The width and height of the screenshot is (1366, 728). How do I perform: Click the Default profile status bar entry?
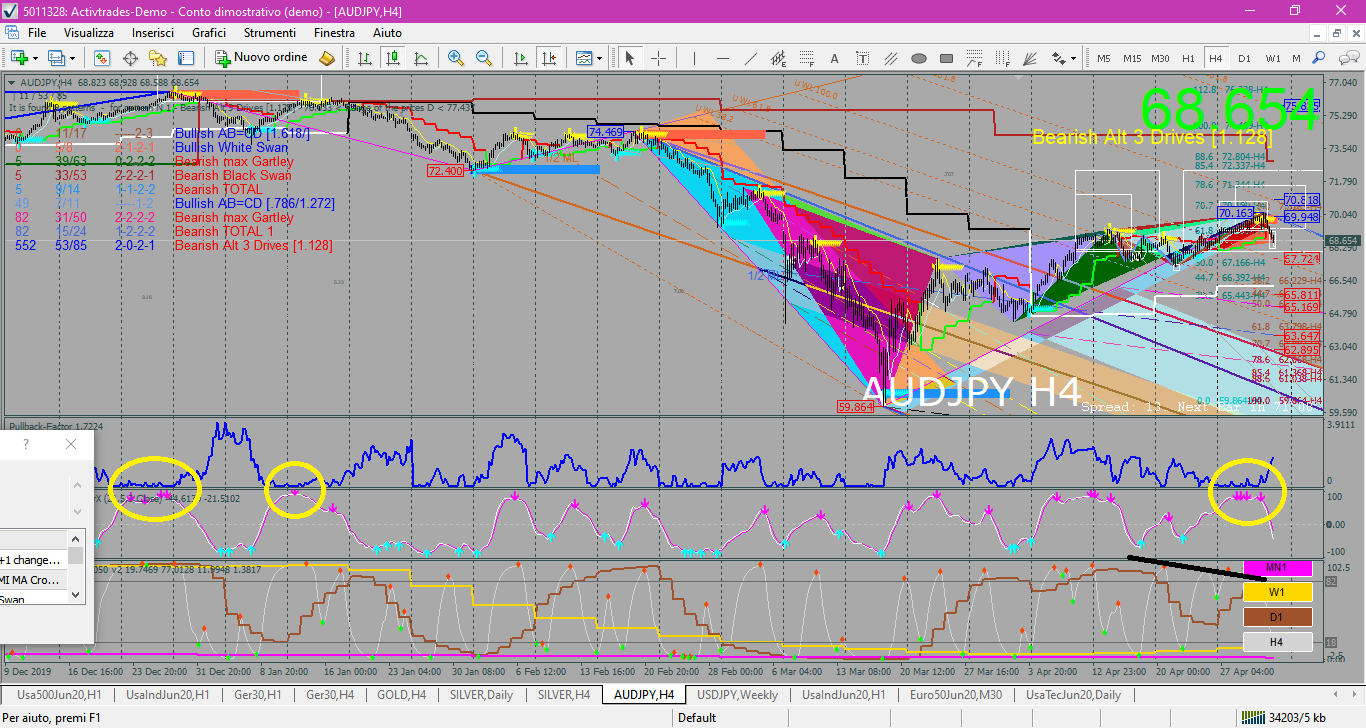[697, 717]
